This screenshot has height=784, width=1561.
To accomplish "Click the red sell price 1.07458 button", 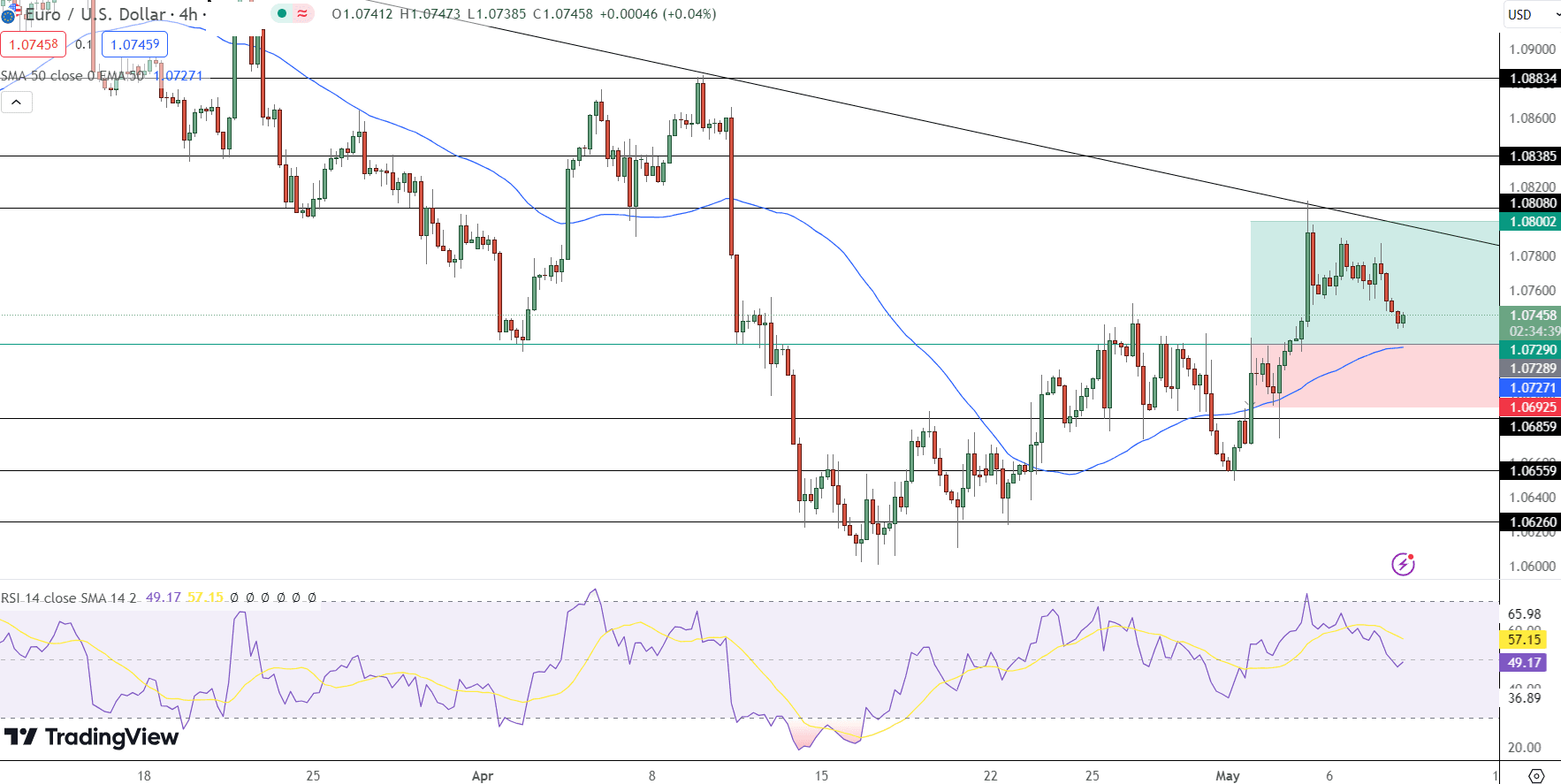I will pos(34,44).
